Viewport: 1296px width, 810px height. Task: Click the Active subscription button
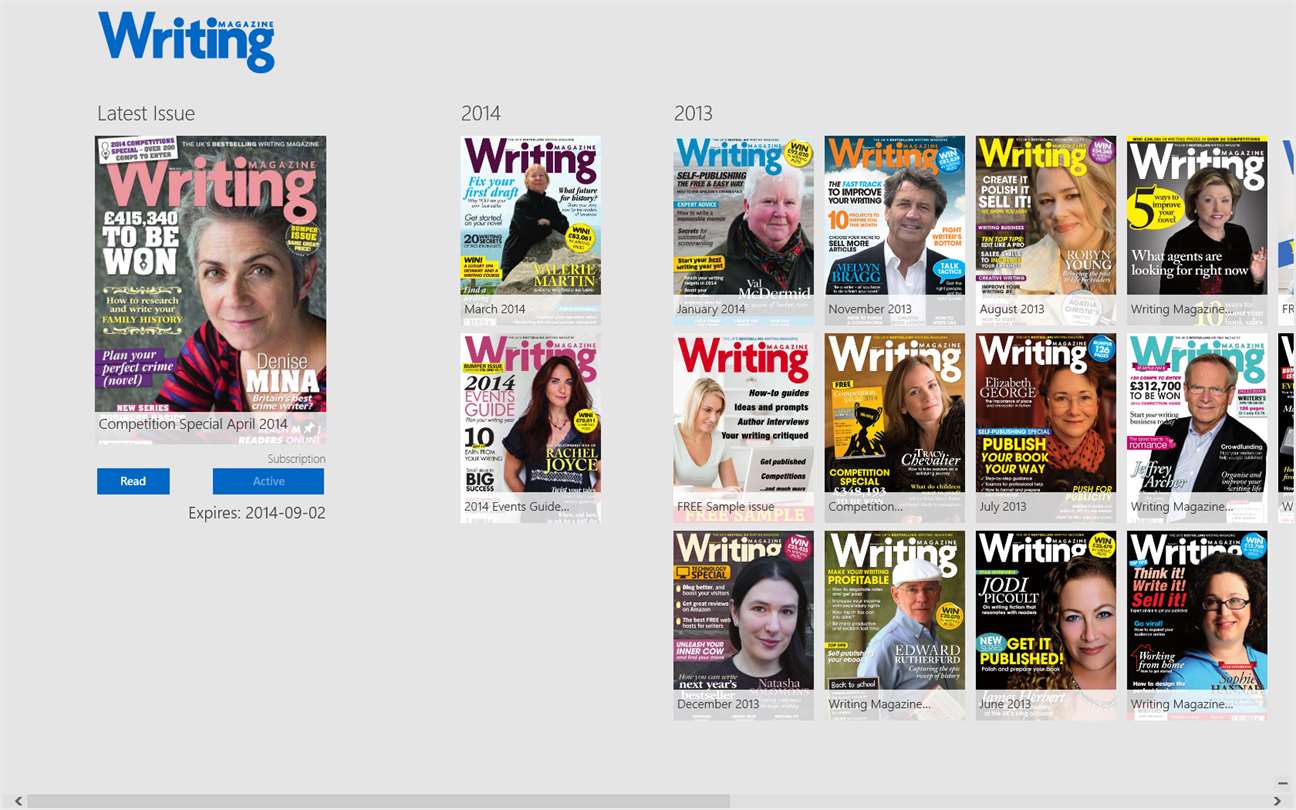268,481
